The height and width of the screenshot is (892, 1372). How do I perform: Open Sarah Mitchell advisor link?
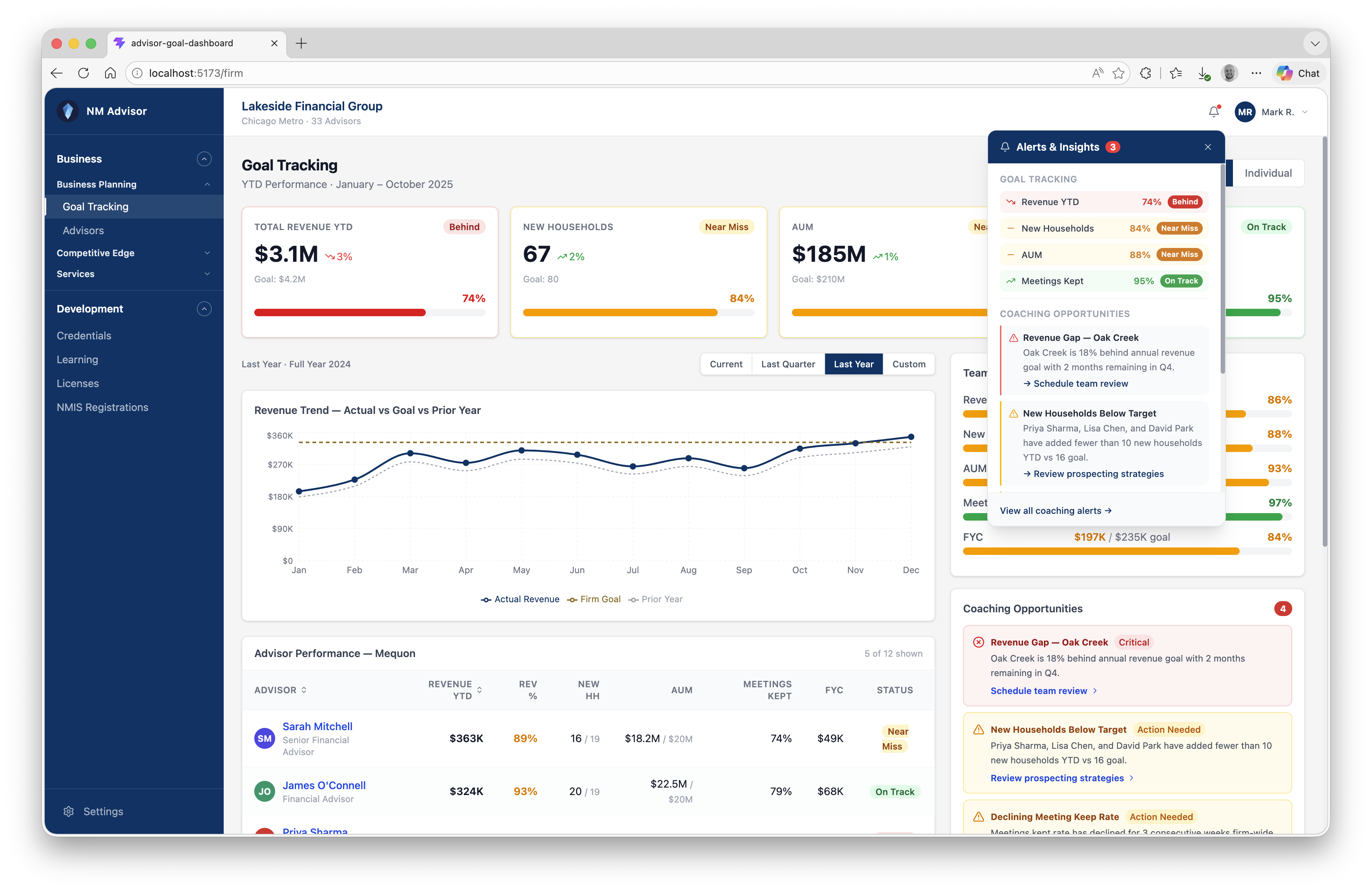pos(317,726)
